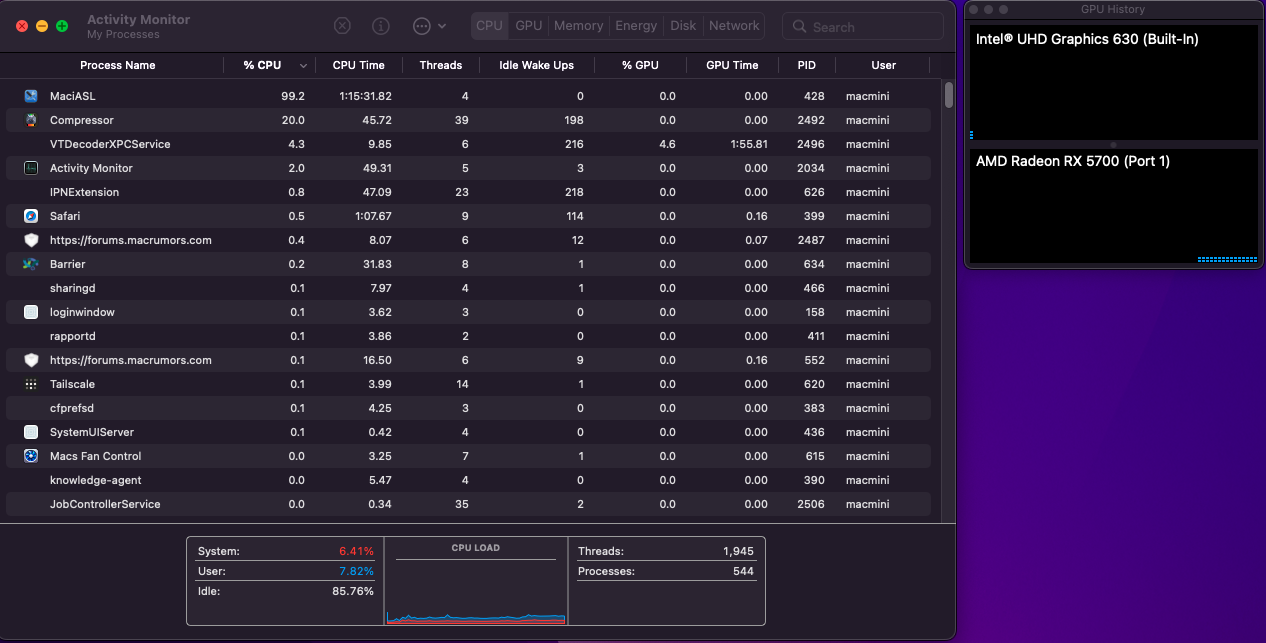Click the vertical scrollbar of the process list
The width and height of the screenshot is (1266, 643).
(x=949, y=95)
